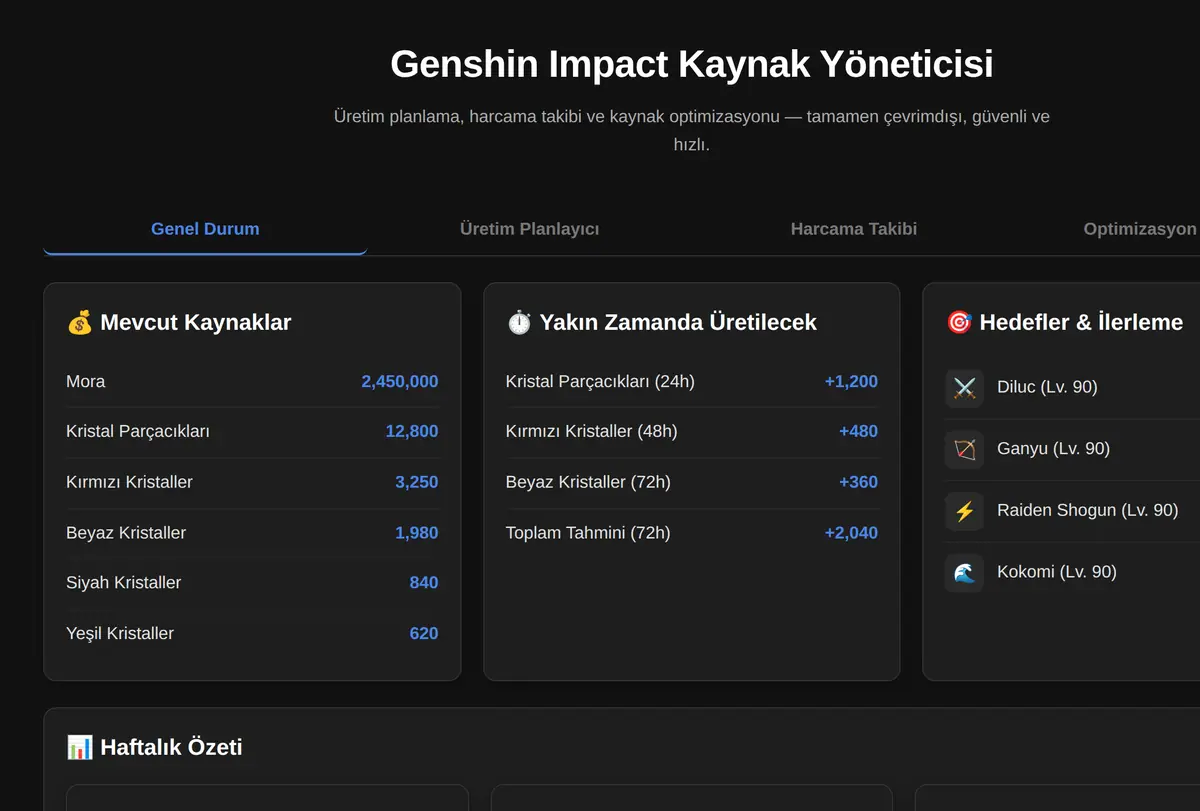The width and height of the screenshot is (1200, 811).
Task: Click the Kokomi wave icon
Action: pyautogui.click(x=964, y=573)
